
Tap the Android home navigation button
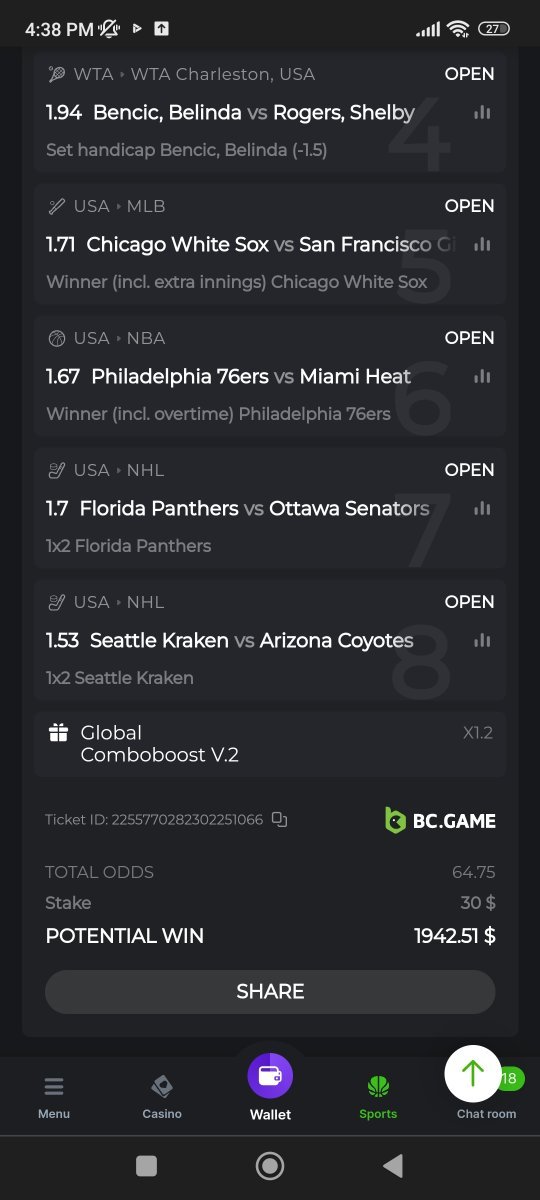pos(270,1166)
